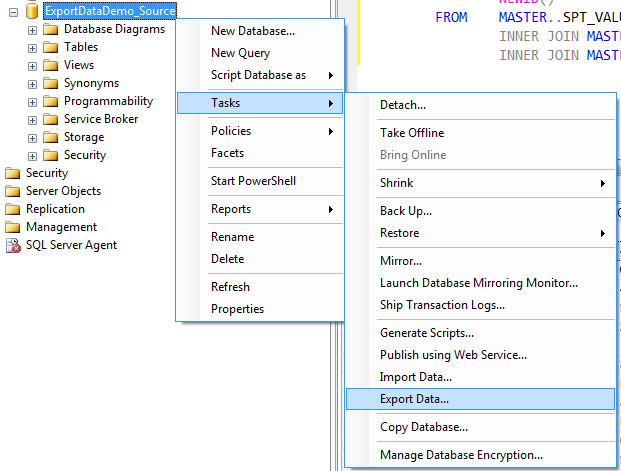Viewport: 621px width, 471px height.
Task: Select Generate Scripts menu item
Action: click(x=427, y=333)
